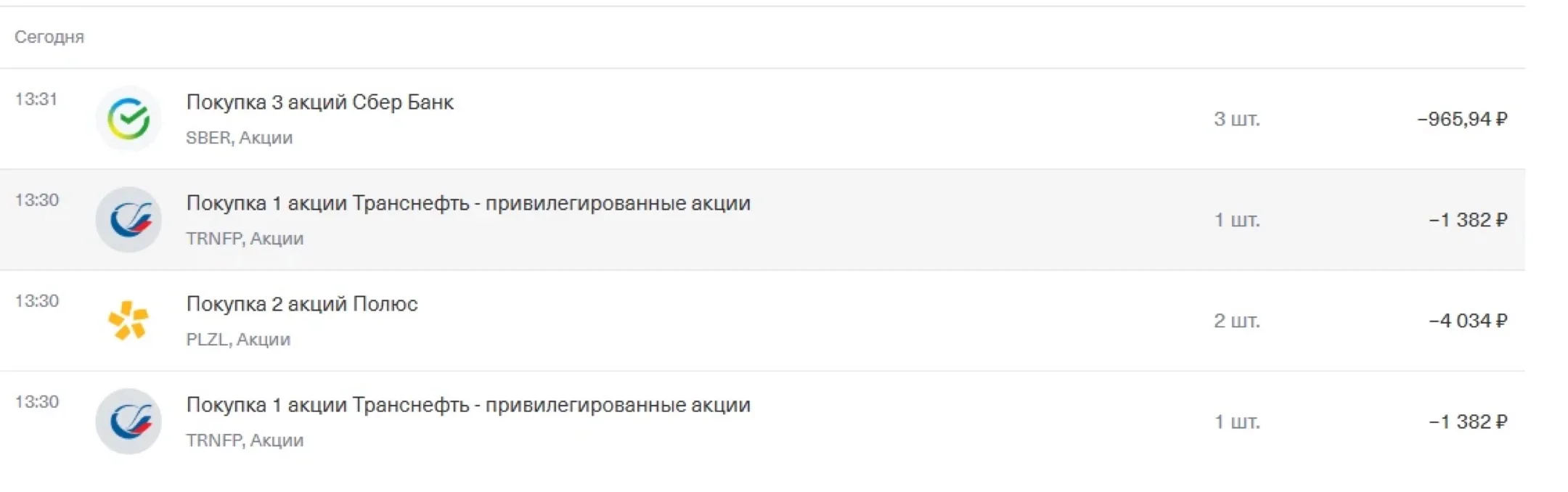The width and height of the screenshot is (1568, 492).
Task: Open the 'Покупка 3 акций Сбер Банк' operation
Action: point(320,102)
